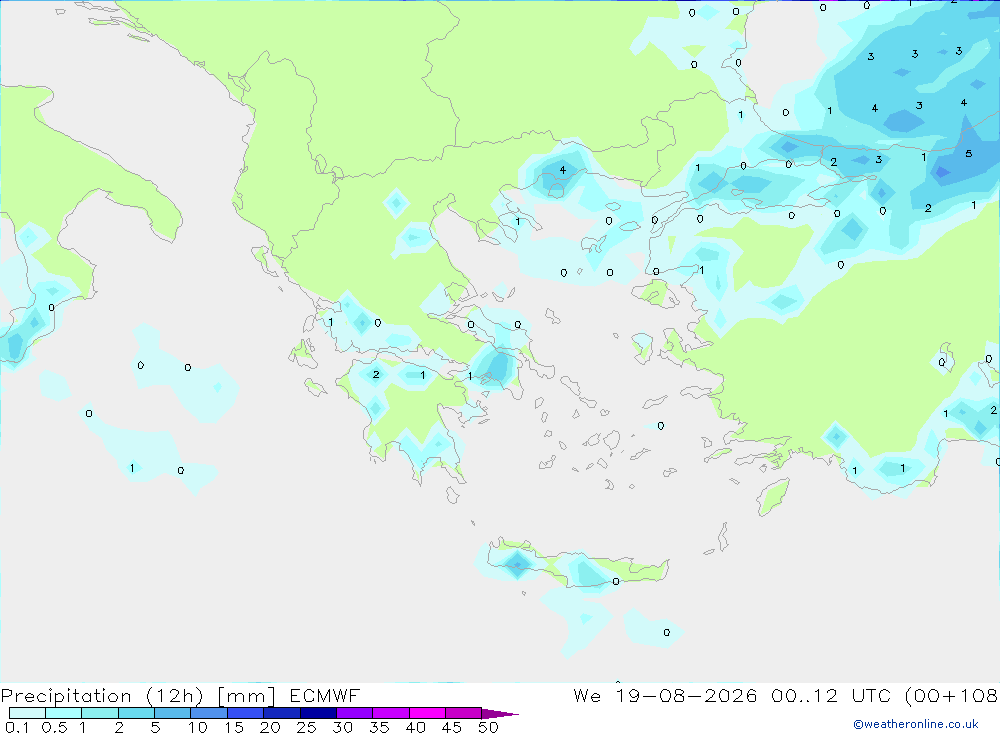This screenshot has height=733, width=1000.
Task: Click the '50' legend scale label
Action: 488,727
